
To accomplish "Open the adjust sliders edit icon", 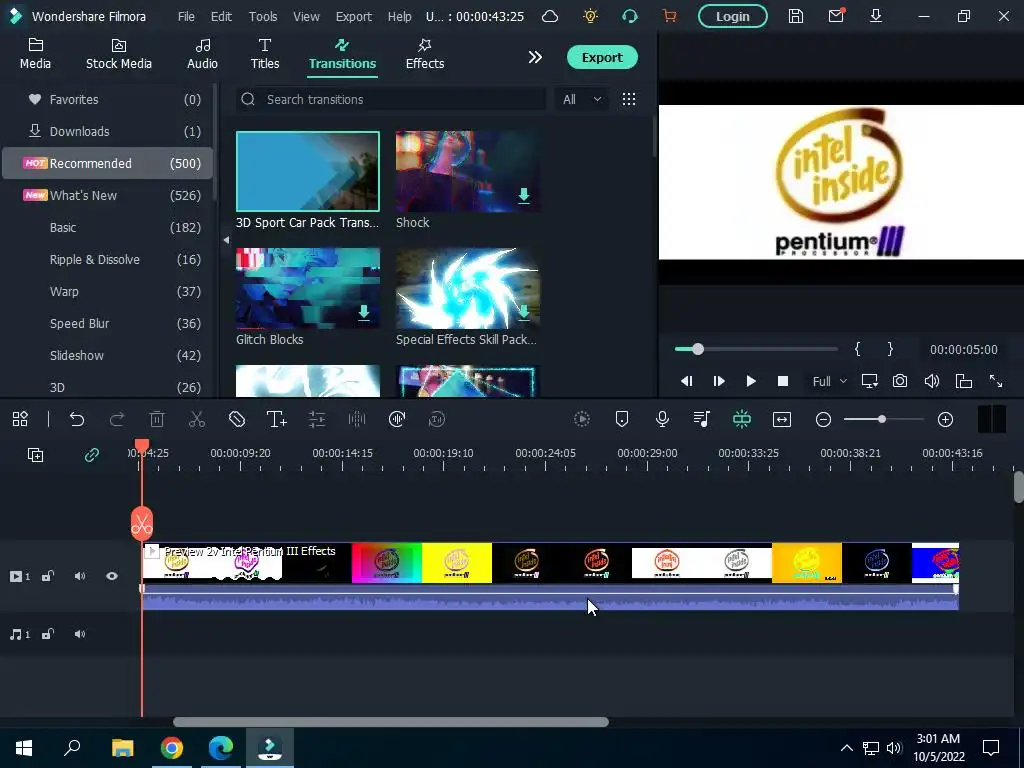I will click(317, 419).
